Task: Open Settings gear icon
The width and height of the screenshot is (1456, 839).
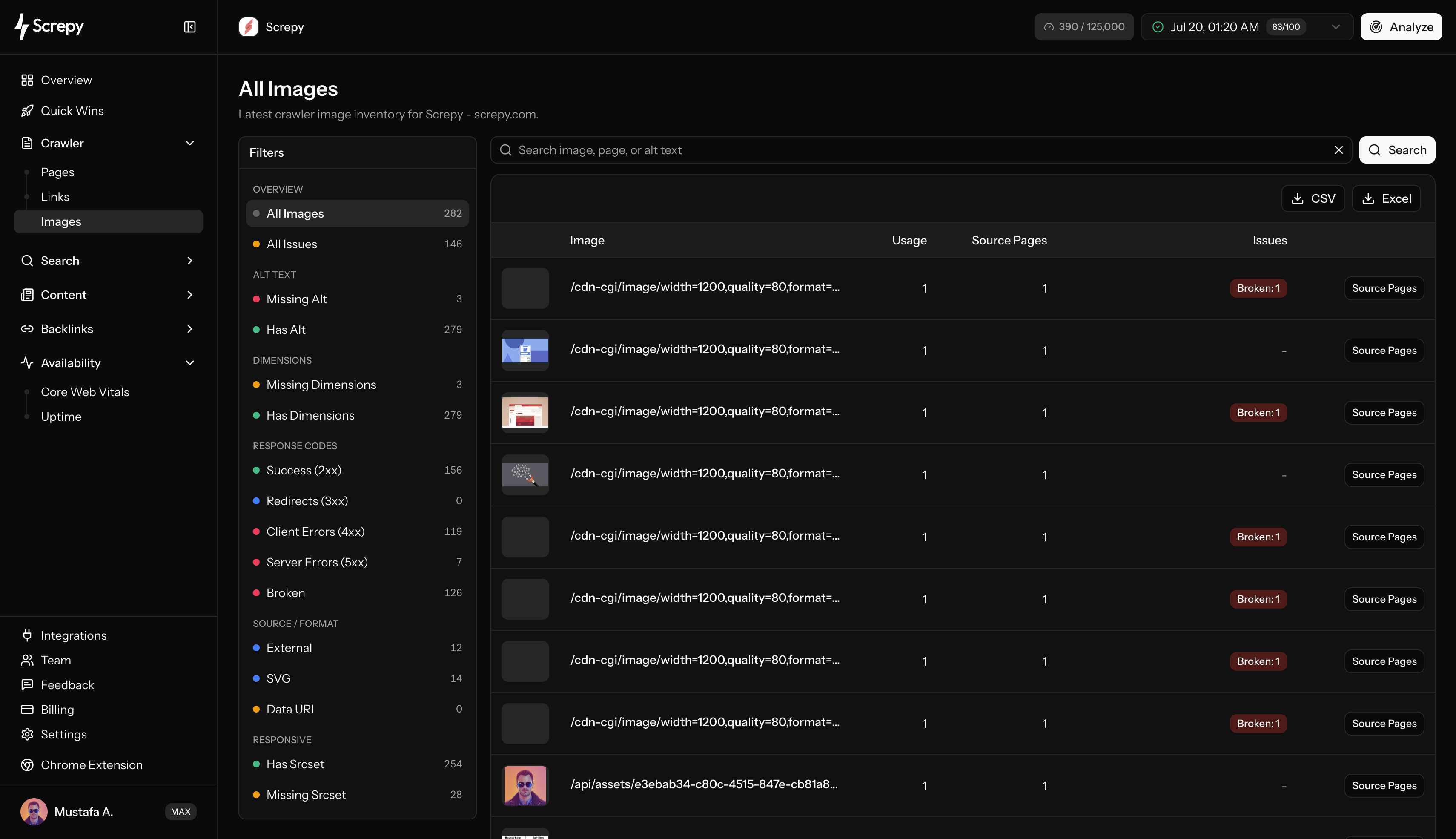Action: tap(27, 734)
